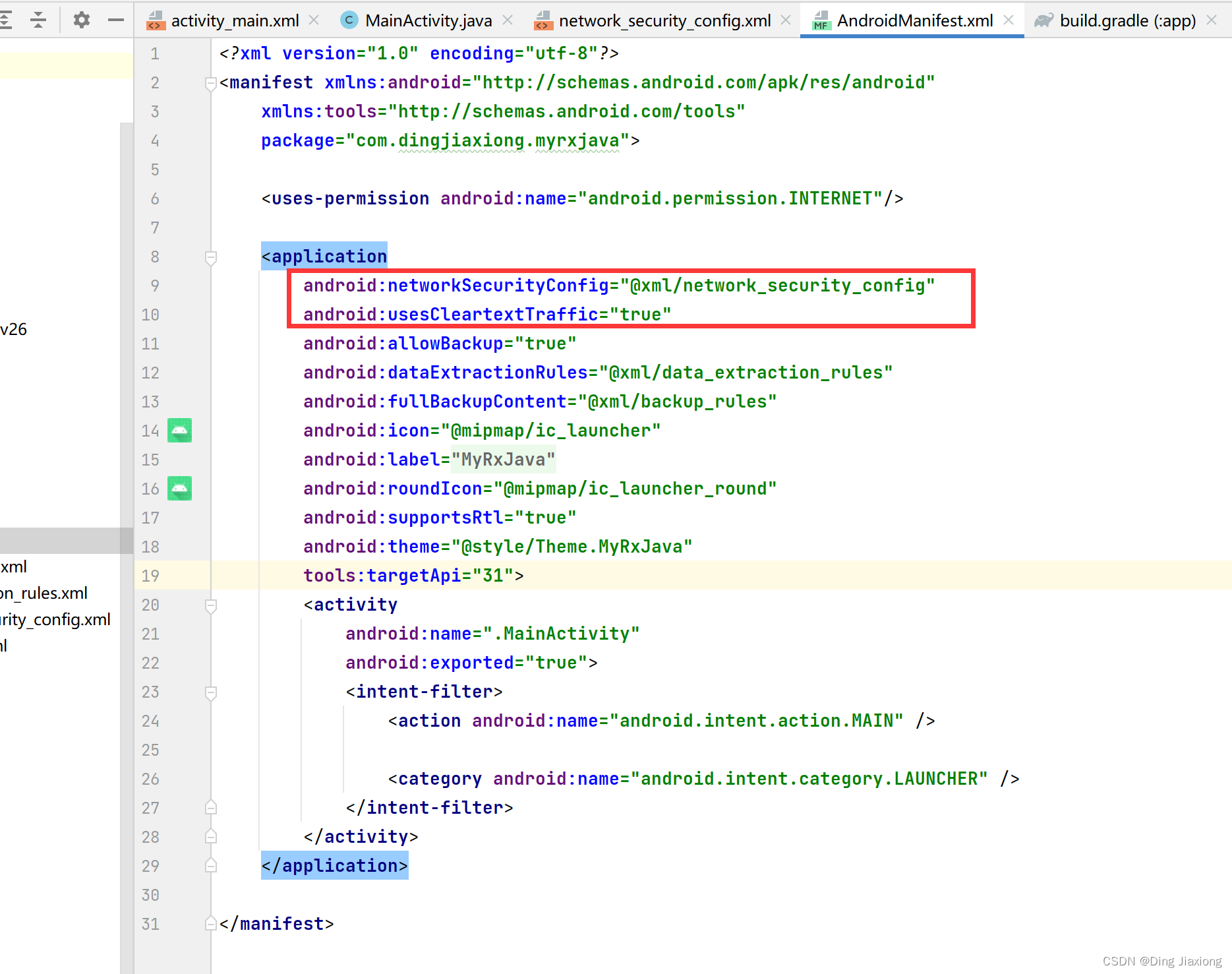Click the @style/Theme.MyRxJava reference
The image size is (1232, 974).
pos(572,547)
